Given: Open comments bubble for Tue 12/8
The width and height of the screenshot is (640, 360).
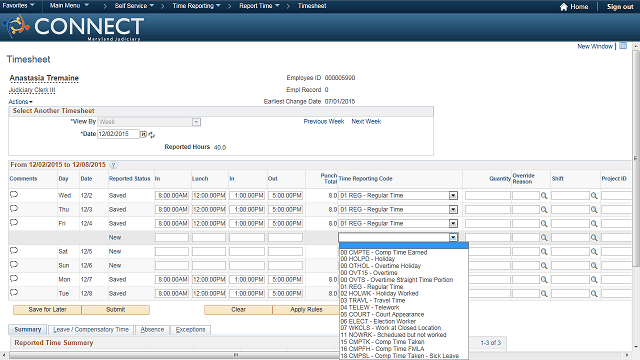Looking at the screenshot, I should [14, 292].
